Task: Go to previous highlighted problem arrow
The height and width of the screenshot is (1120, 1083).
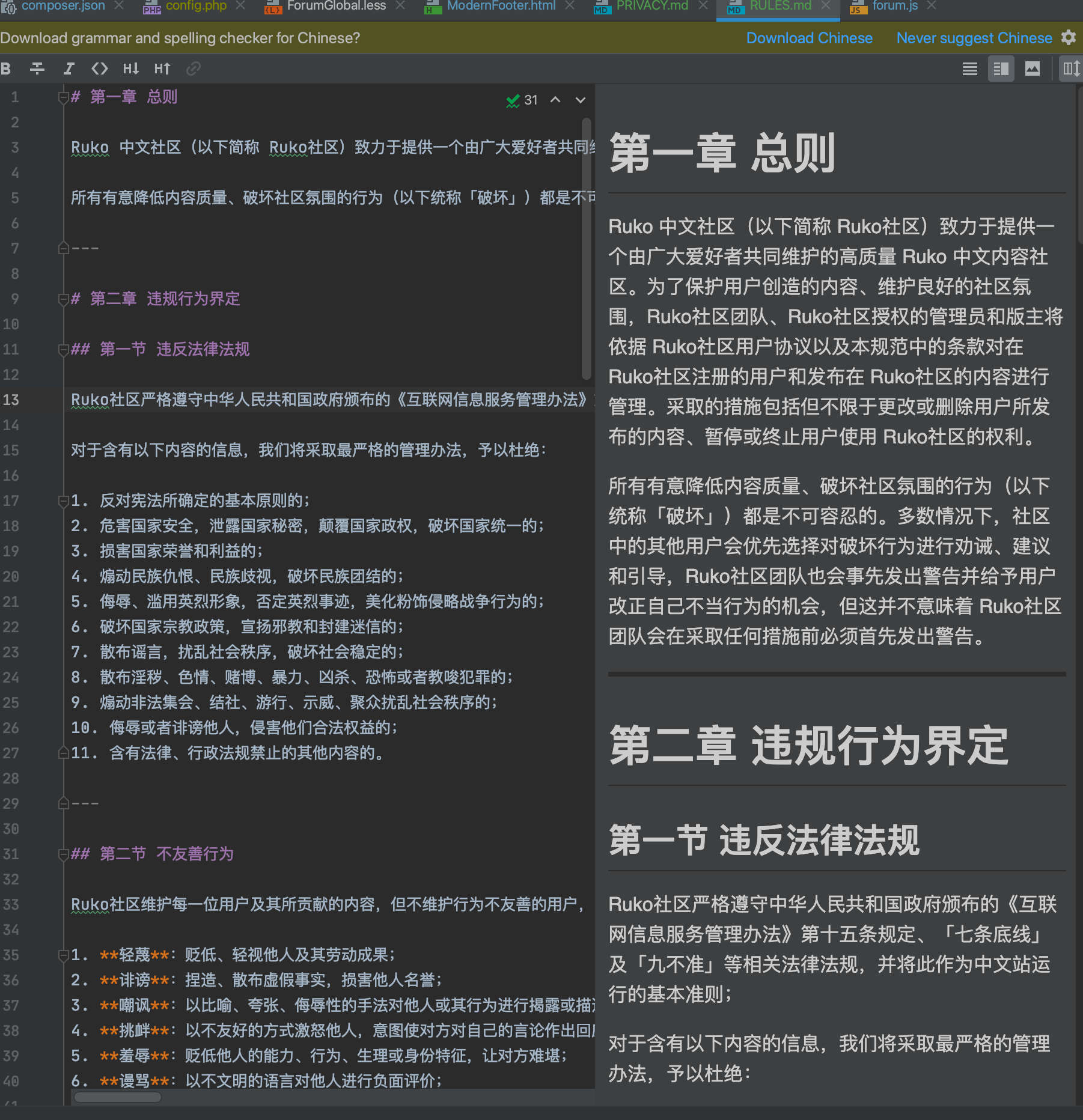Action: click(x=555, y=100)
